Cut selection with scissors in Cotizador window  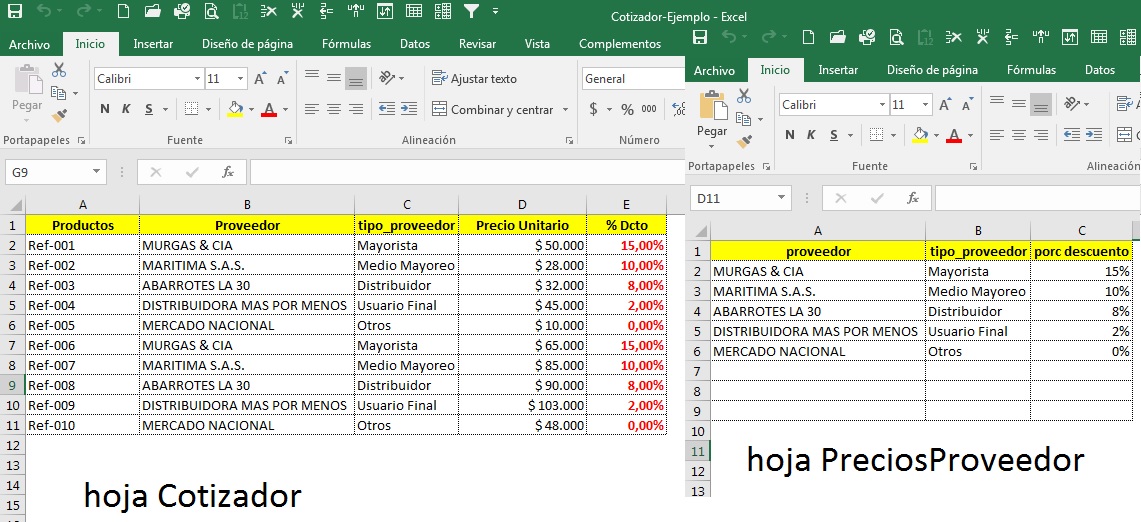click(x=59, y=70)
